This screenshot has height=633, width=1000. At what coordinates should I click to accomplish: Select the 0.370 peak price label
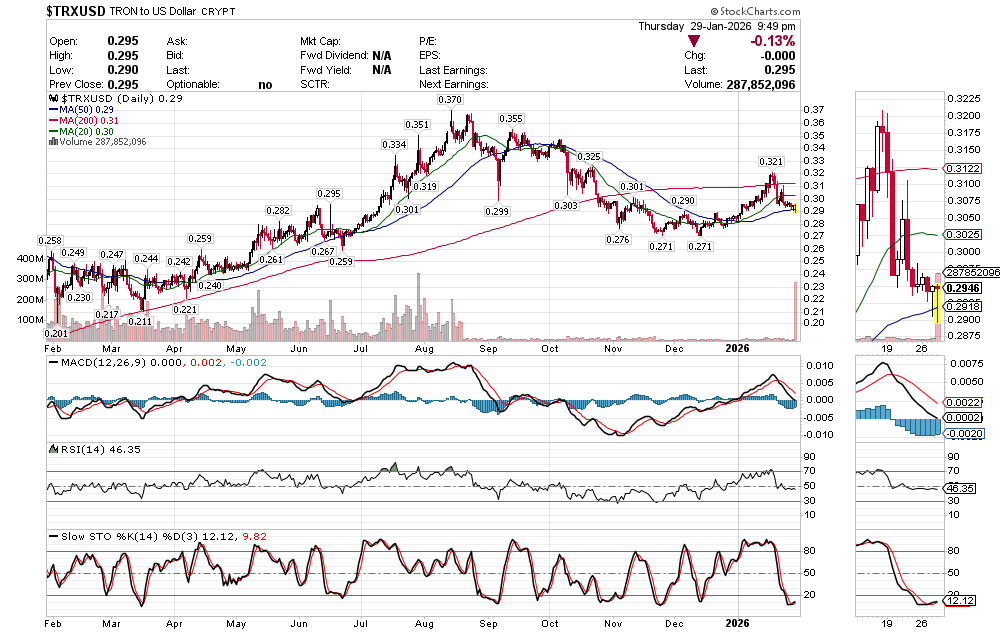[450, 100]
